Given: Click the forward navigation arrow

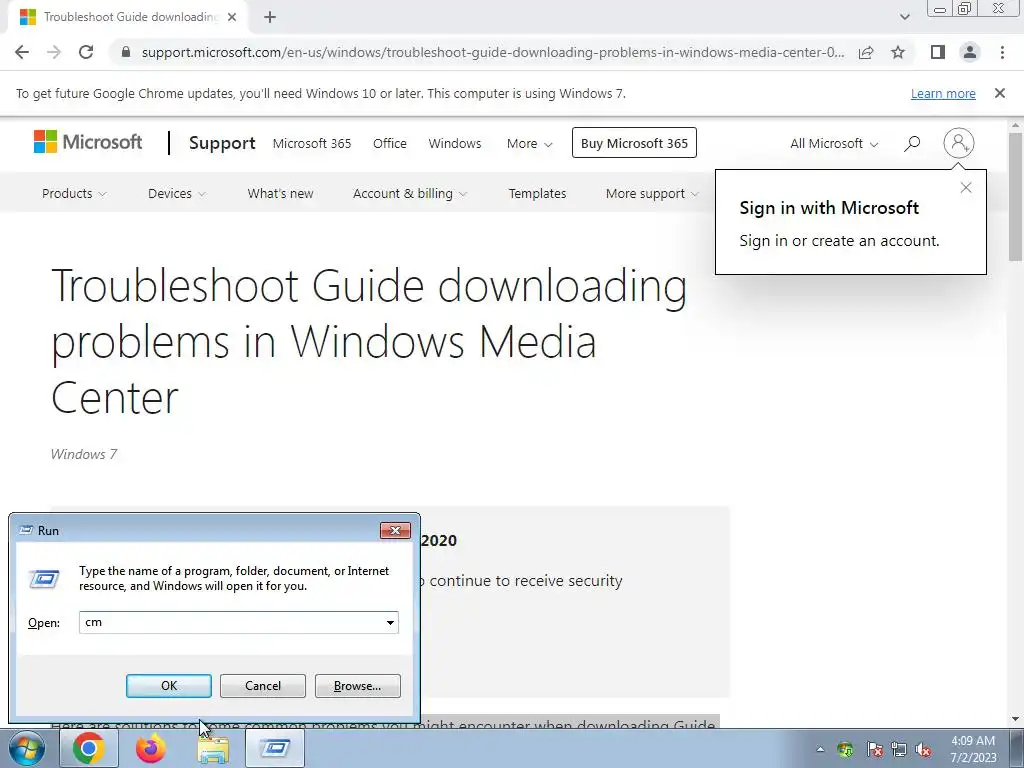Looking at the screenshot, I should coord(54,52).
